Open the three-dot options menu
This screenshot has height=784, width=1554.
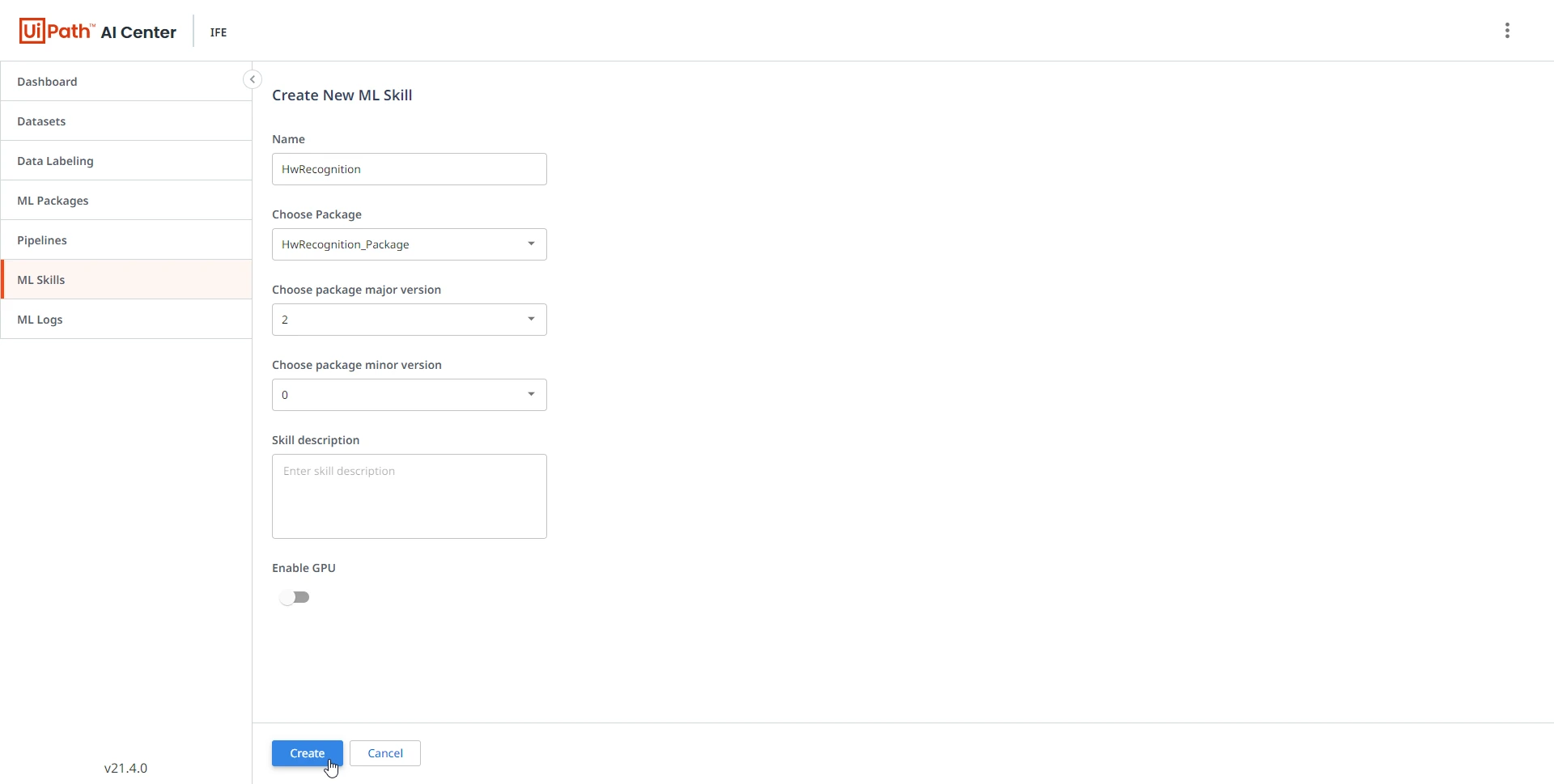pos(1506,31)
